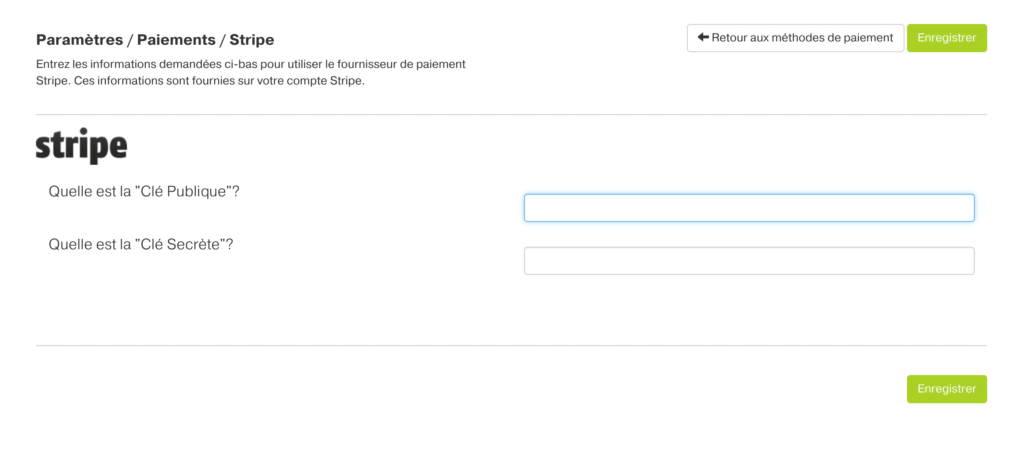Image resolution: width=1024 pixels, height=462 pixels.
Task: Focus the Clé Publique input field
Action: 749,208
